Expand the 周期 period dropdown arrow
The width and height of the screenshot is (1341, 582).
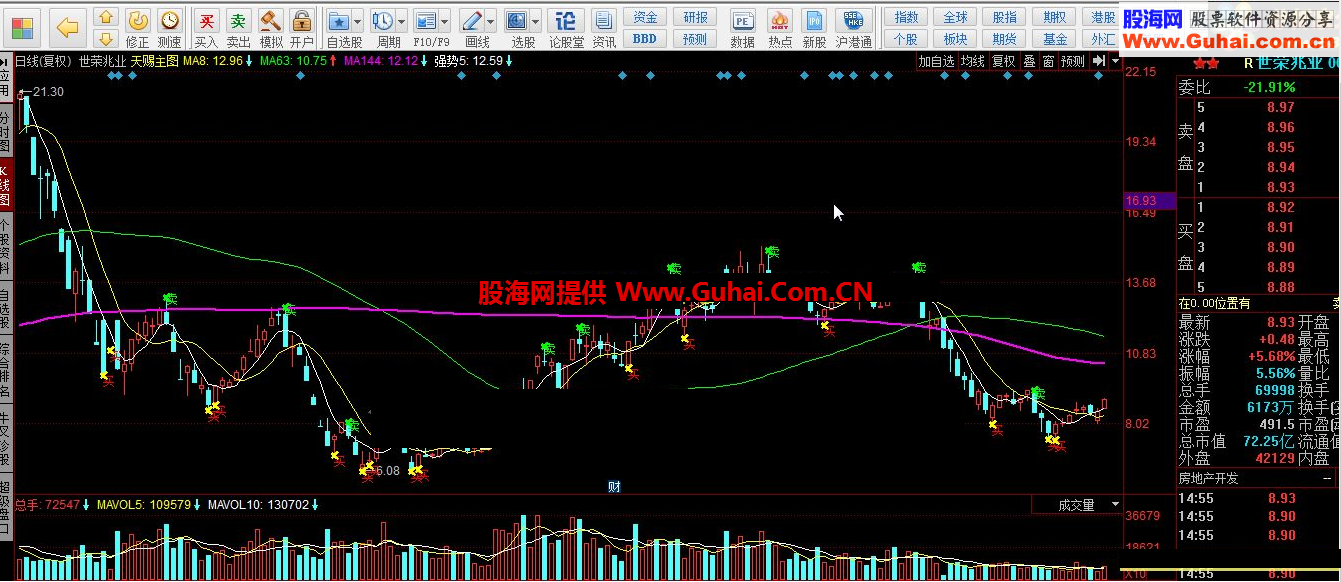[402, 21]
